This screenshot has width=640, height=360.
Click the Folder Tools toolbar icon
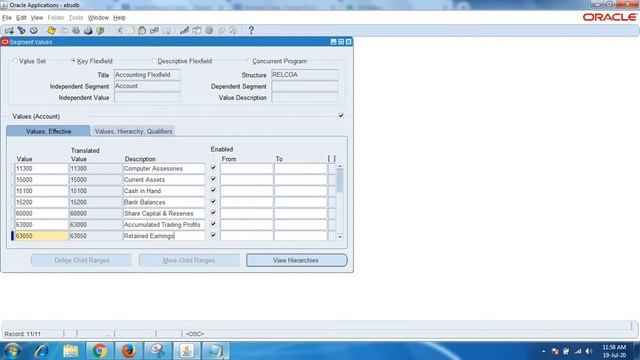pyautogui.click(x=233, y=31)
